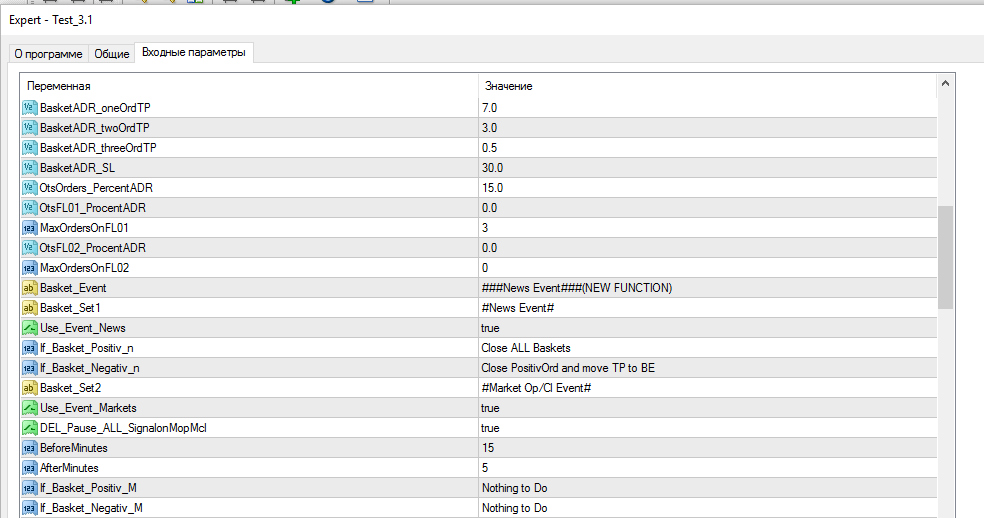Select the Use_Event_News variable name
984x518 pixels.
pyautogui.click(x=83, y=328)
